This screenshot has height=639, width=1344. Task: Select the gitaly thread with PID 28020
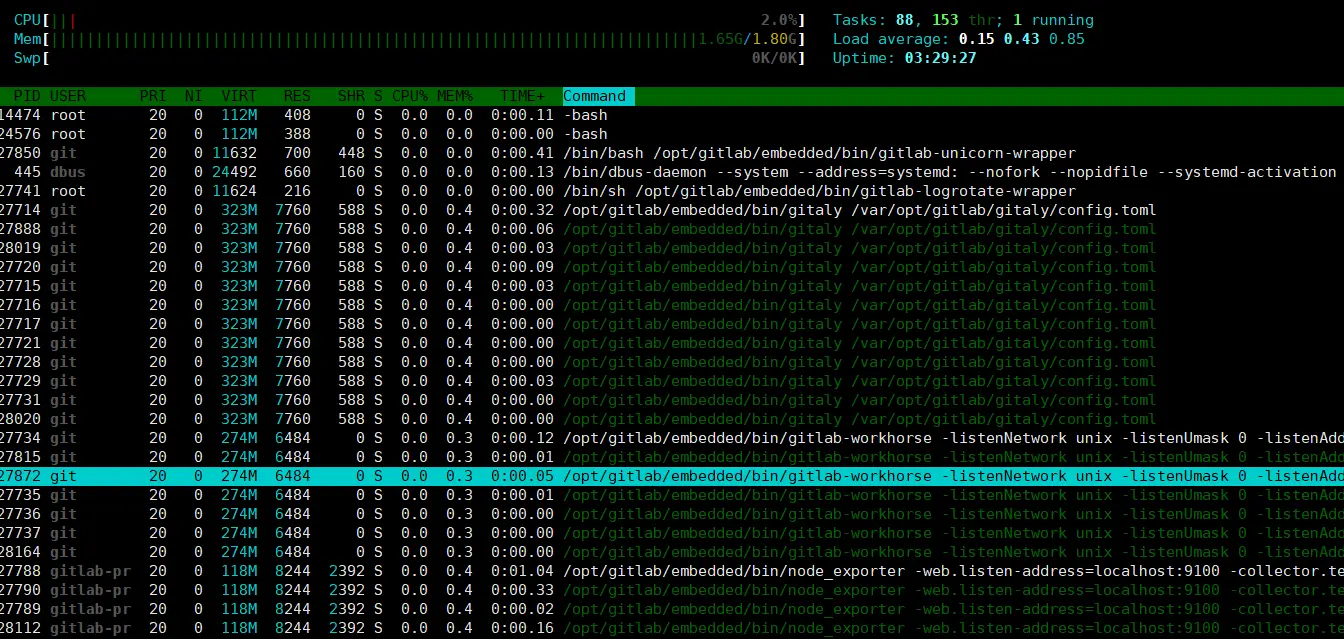point(672,419)
